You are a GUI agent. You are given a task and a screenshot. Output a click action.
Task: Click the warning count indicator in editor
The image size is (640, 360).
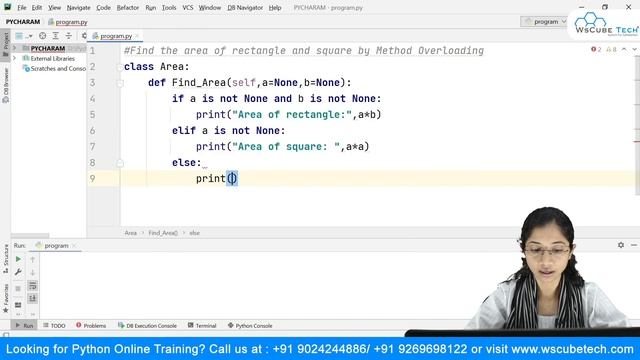[x=611, y=49]
